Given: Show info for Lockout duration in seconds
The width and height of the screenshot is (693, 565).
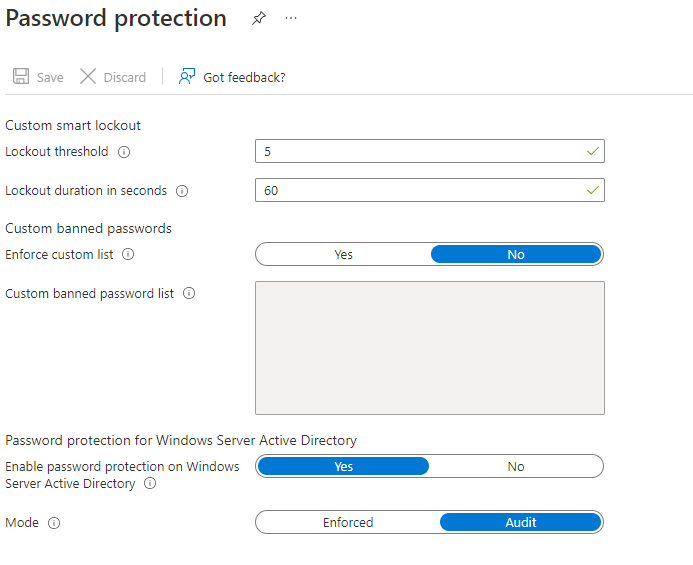Looking at the screenshot, I should tap(182, 191).
